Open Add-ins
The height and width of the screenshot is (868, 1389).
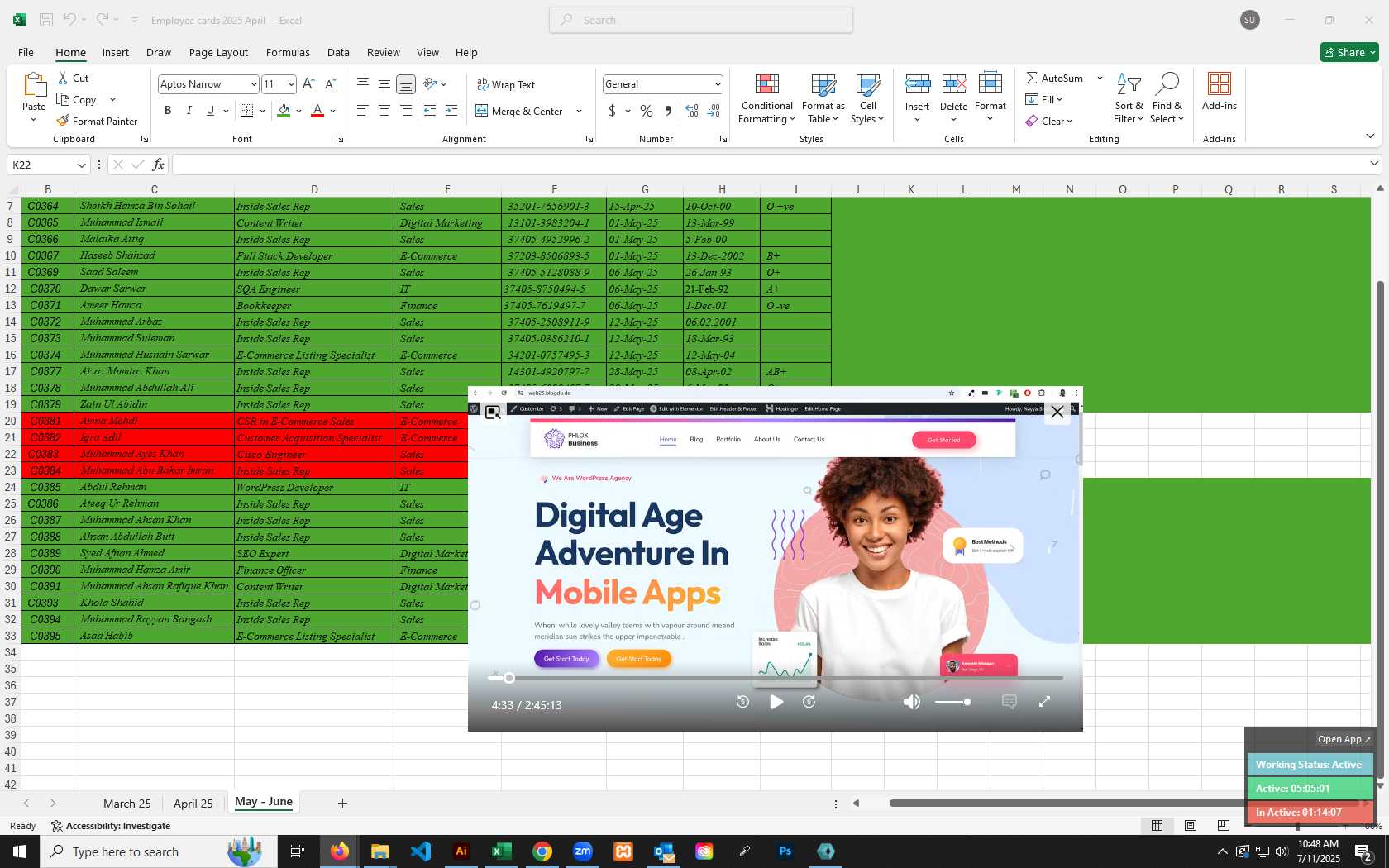[x=1220, y=91]
